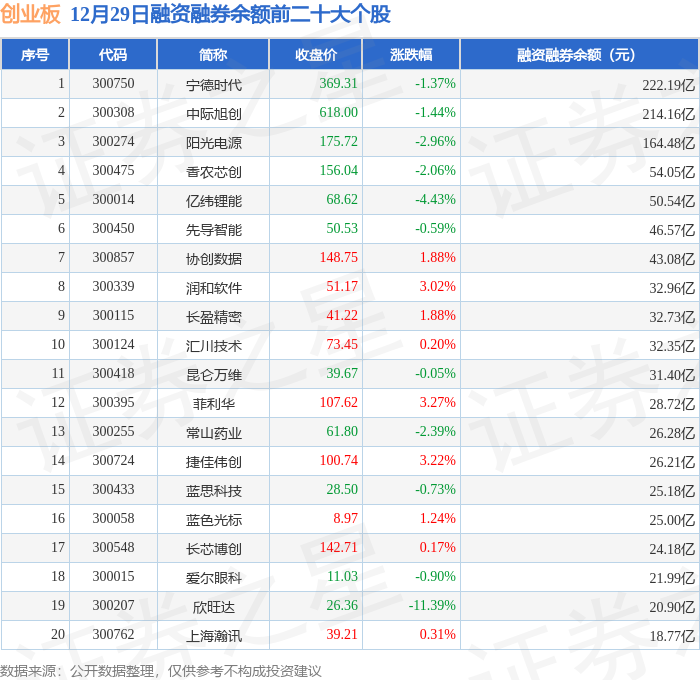This screenshot has height=680, width=700.
Task: Click closing price 107.62
Action: pos(338,403)
